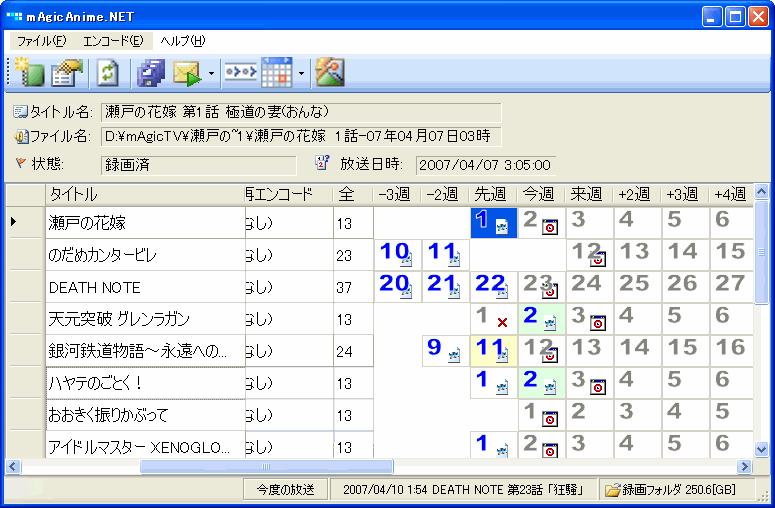Select the 銀河鉄道物語 title cell
This screenshot has width=775, height=508.
tap(145, 351)
